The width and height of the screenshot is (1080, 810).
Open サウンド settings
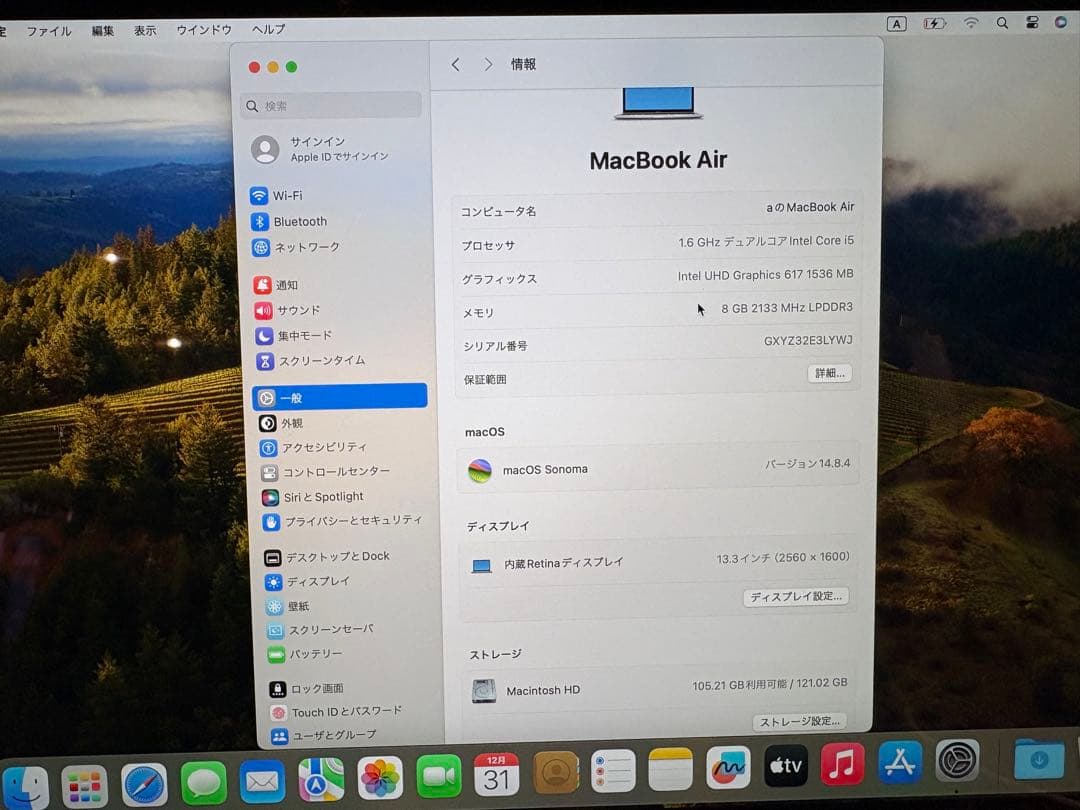(x=287, y=311)
